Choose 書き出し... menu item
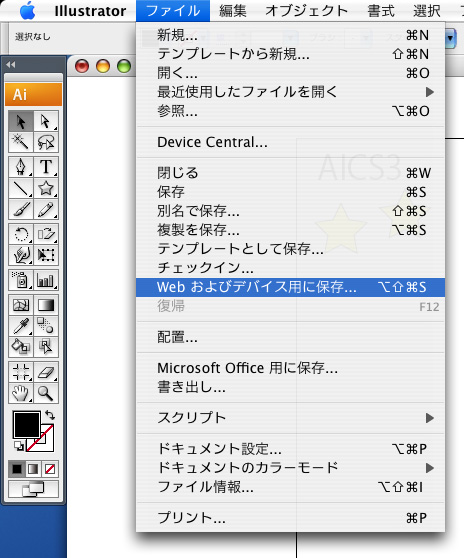This screenshot has height=558, width=464. click(290, 387)
